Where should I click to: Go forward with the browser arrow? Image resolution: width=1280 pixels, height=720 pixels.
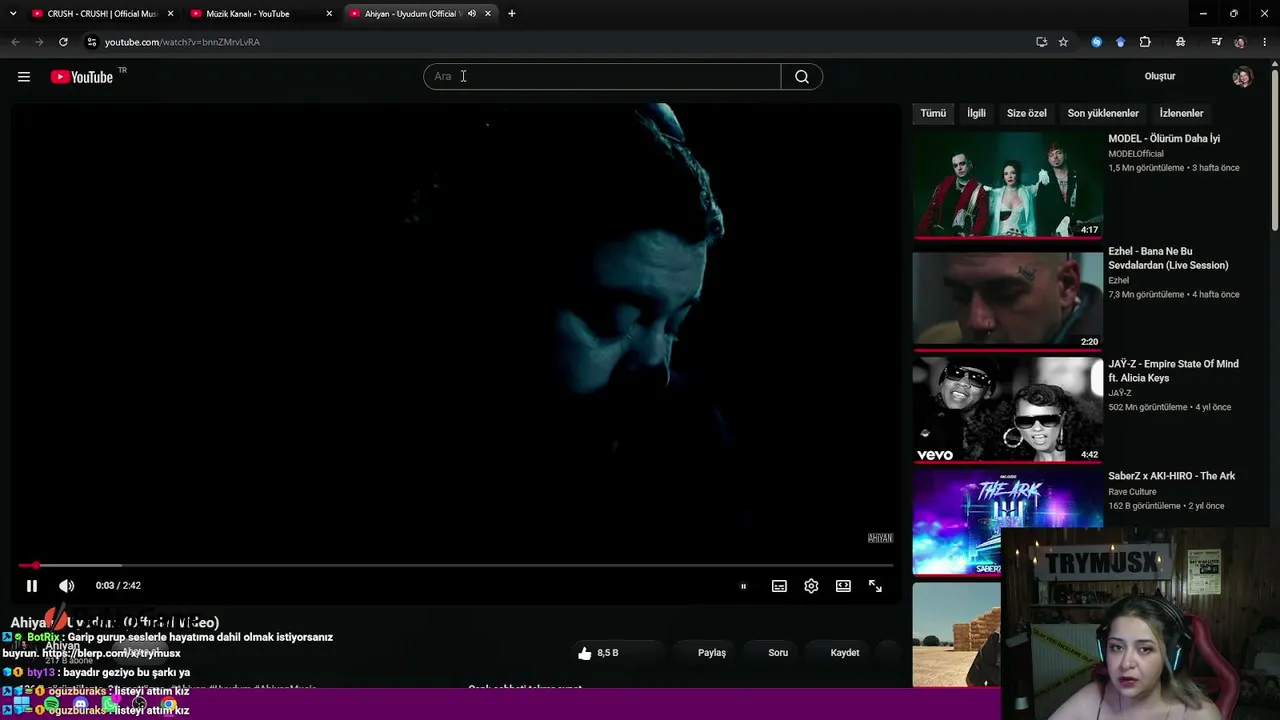(x=39, y=42)
